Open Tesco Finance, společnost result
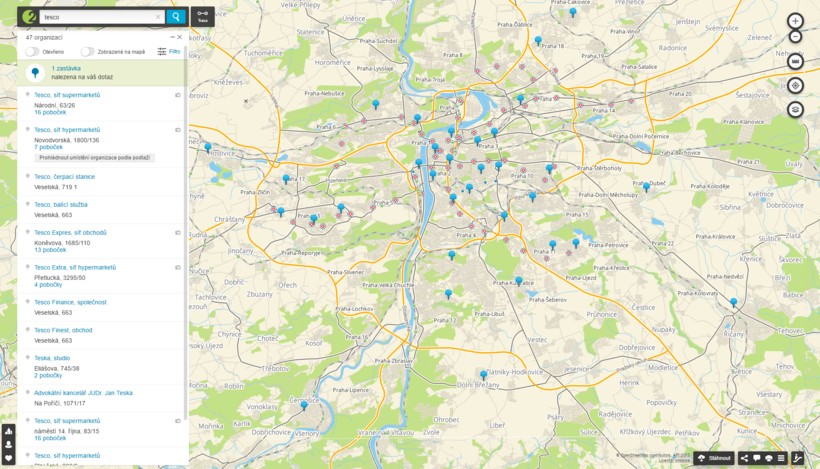The height and width of the screenshot is (469, 820). coord(70,302)
